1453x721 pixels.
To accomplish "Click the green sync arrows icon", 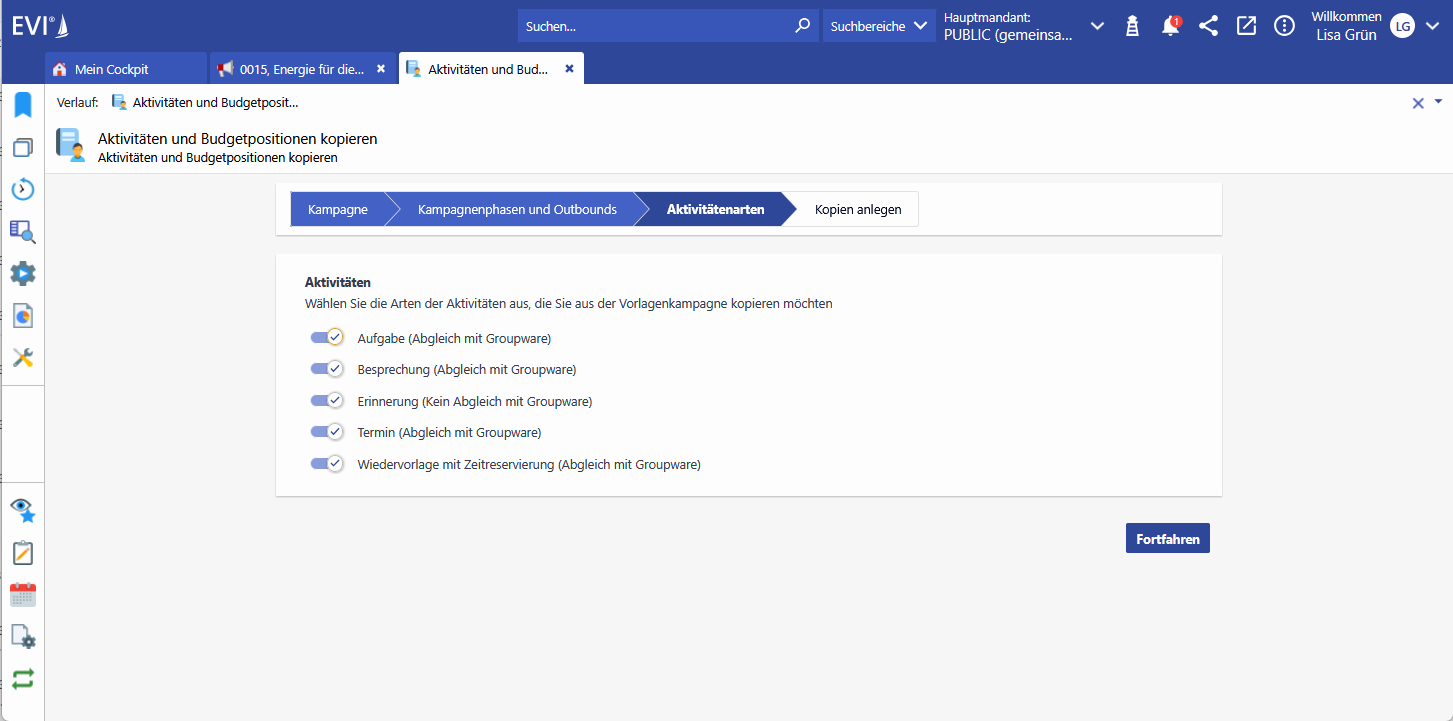I will [23, 679].
